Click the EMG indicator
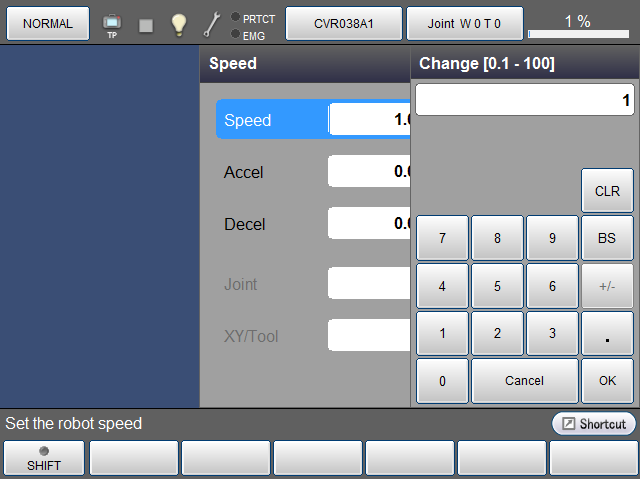Viewport: 640px width, 479px height. (x=248, y=35)
